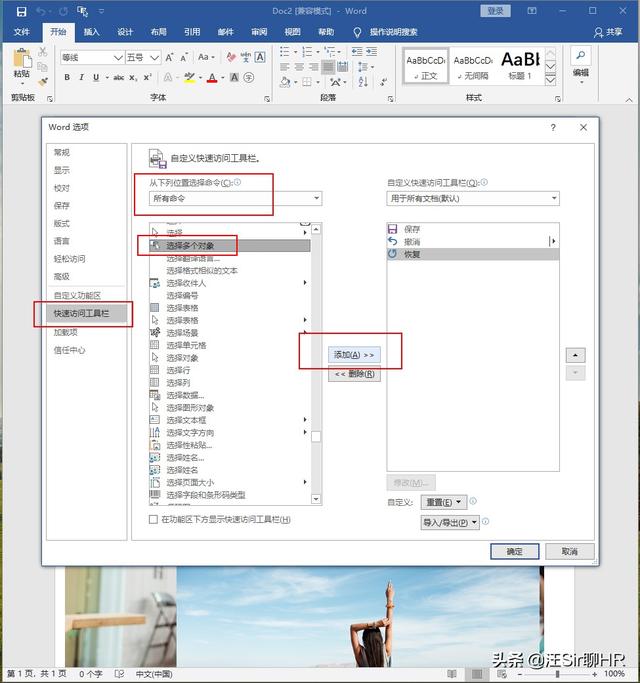Viewport: 640px width, 683px height.
Task: Switch to the Insert tab
Action: click(91, 32)
